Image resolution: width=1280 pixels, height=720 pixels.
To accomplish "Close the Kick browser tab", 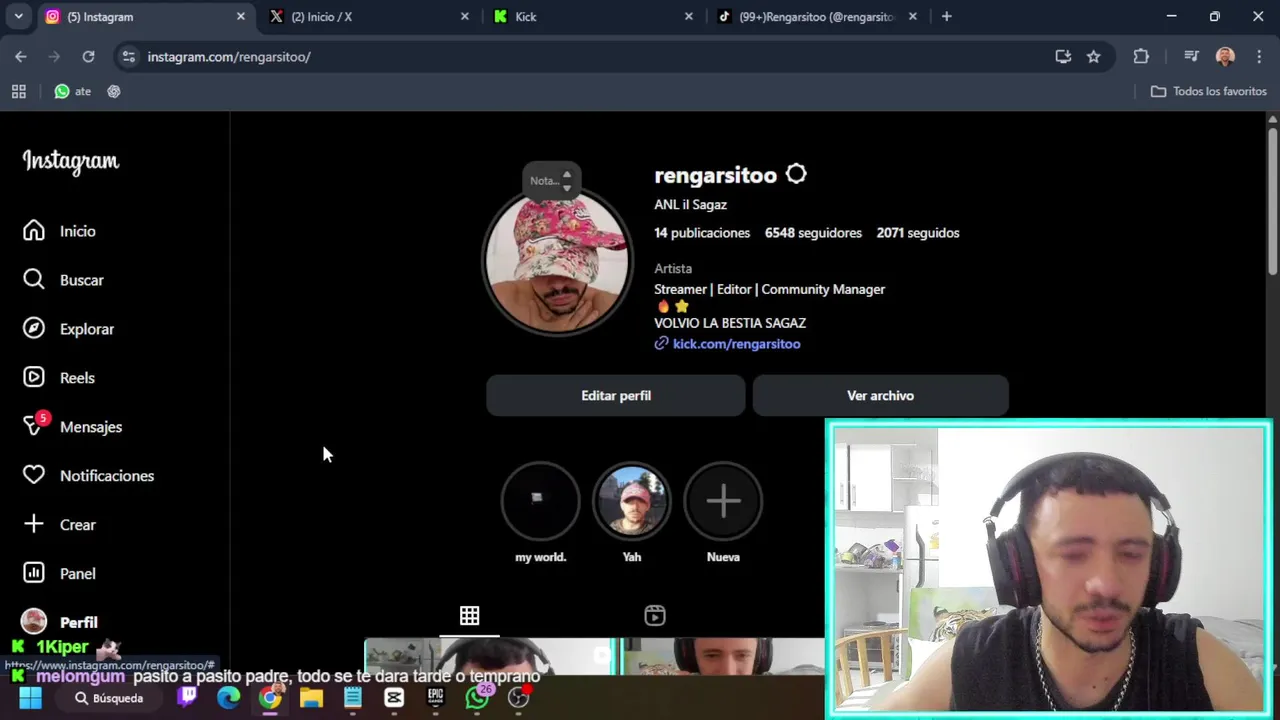I will tap(689, 17).
